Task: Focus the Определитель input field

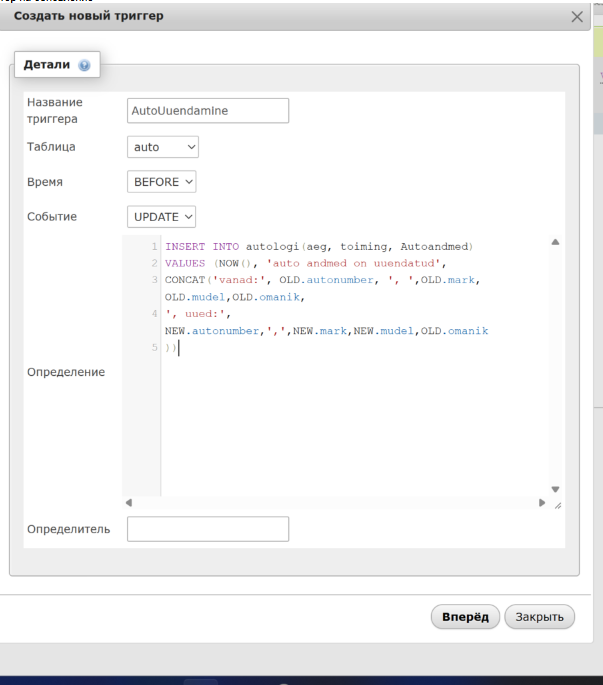Action: (208, 529)
